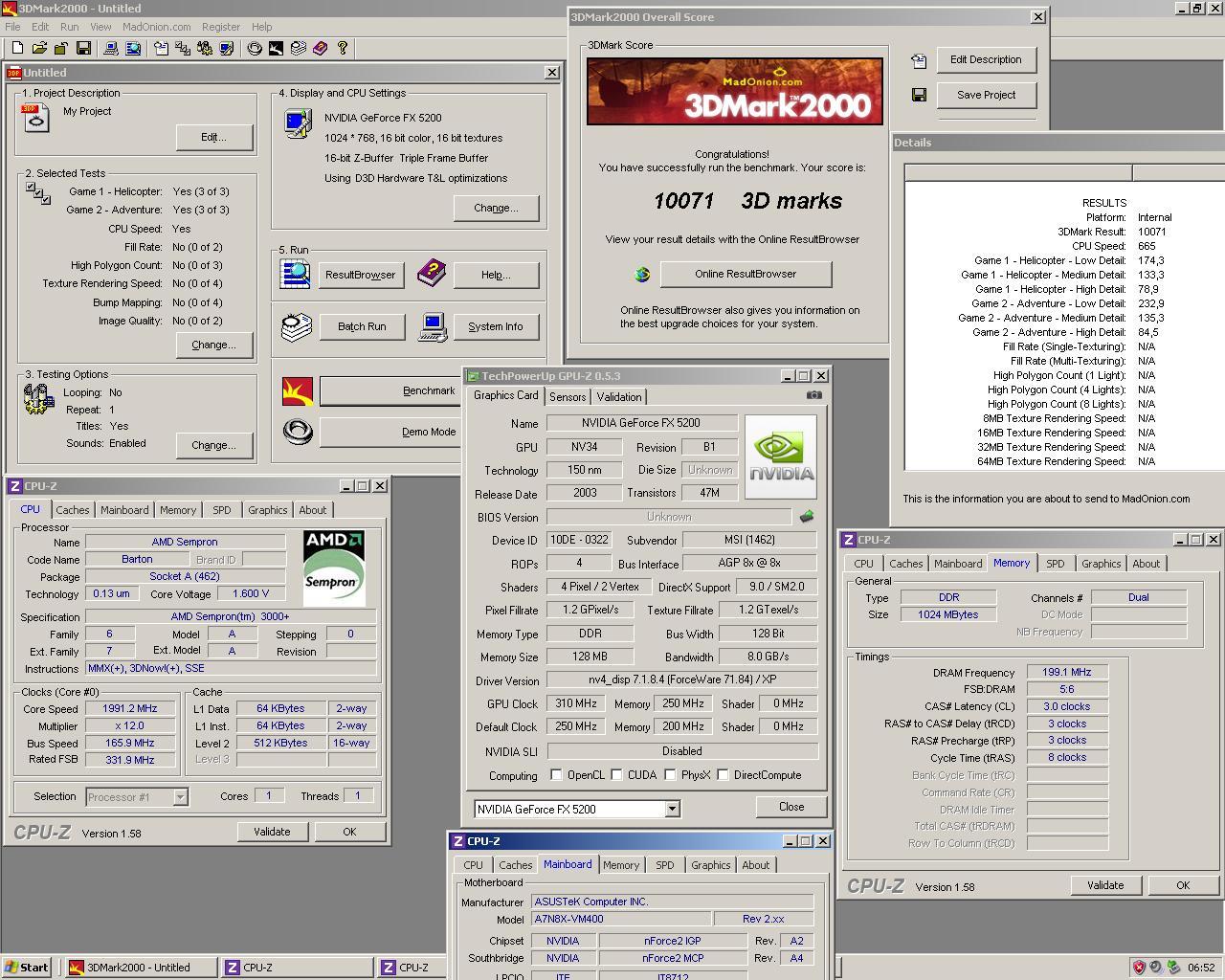The width and height of the screenshot is (1225, 980).
Task: Click the ResultBrowser magnifier toolbar icon
Action: coord(133,48)
